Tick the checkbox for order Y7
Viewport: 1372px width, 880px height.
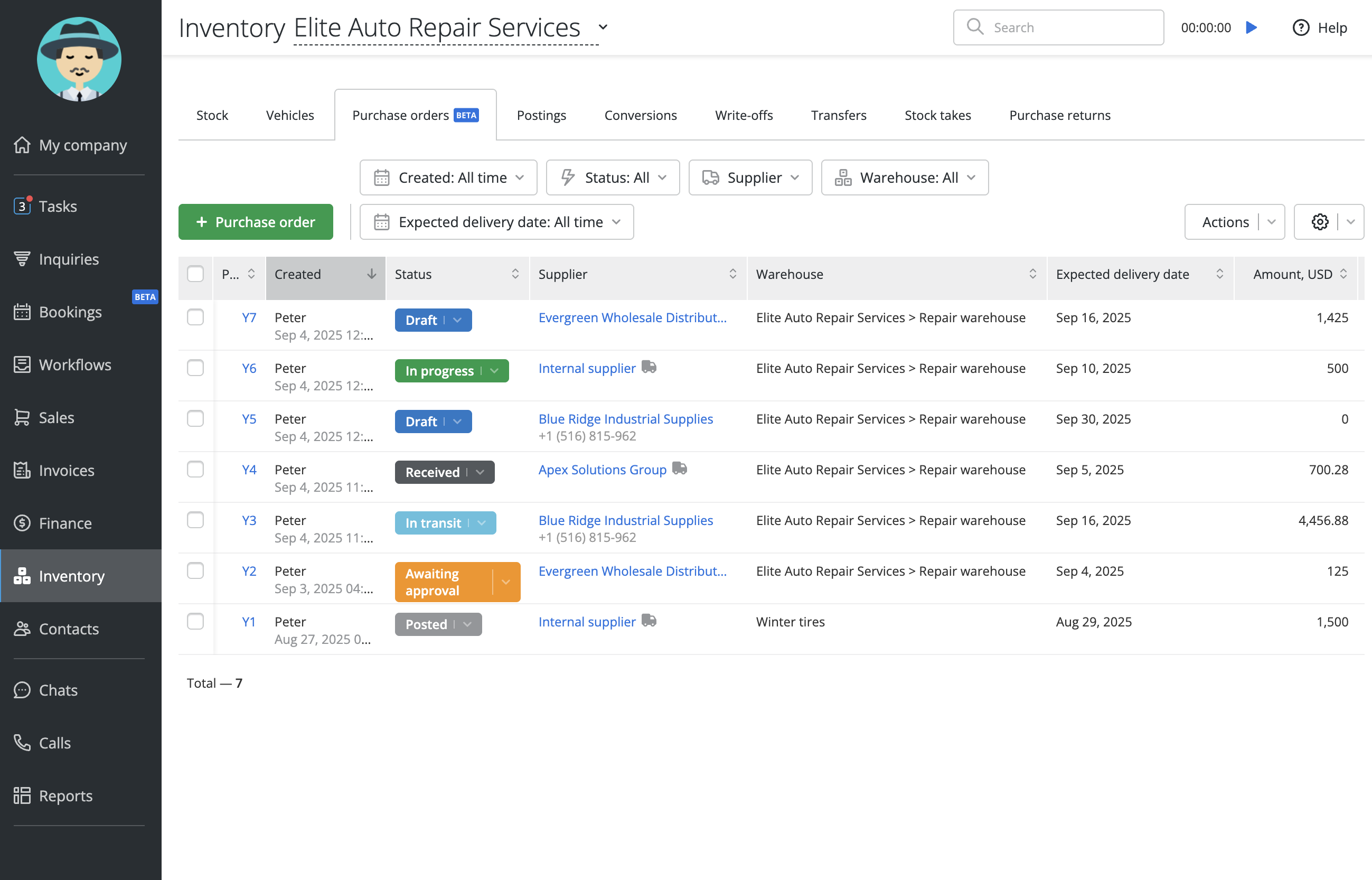195,317
